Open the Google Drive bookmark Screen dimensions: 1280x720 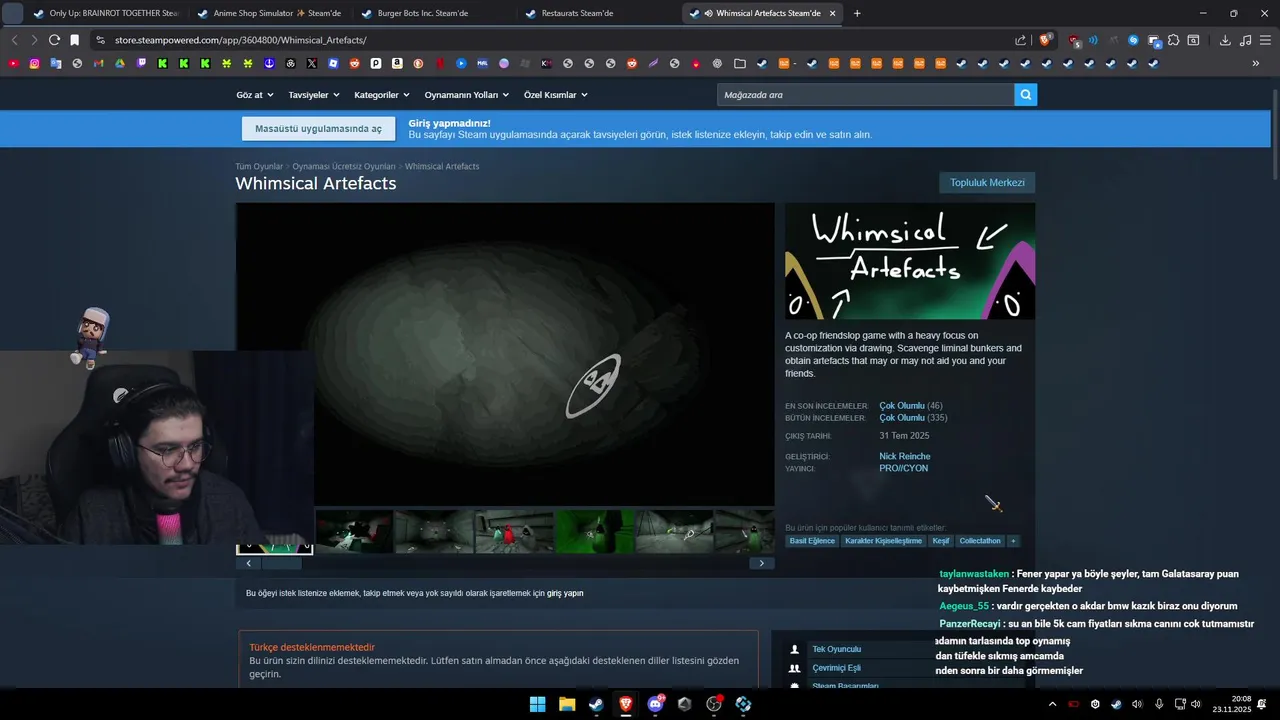pos(119,63)
